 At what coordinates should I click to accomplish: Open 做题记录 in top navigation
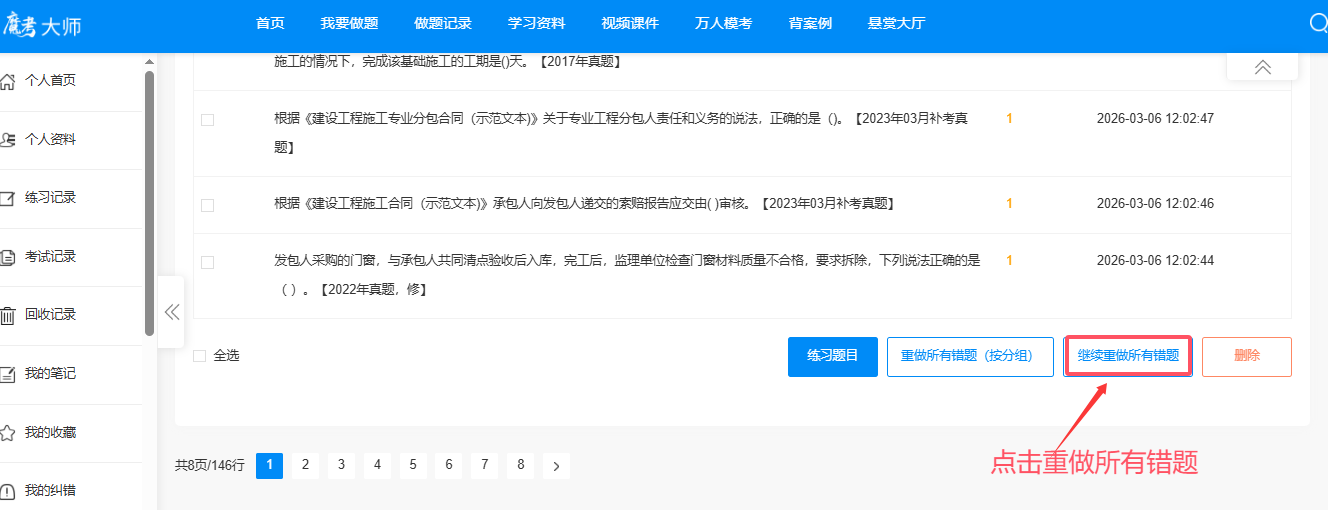click(443, 23)
